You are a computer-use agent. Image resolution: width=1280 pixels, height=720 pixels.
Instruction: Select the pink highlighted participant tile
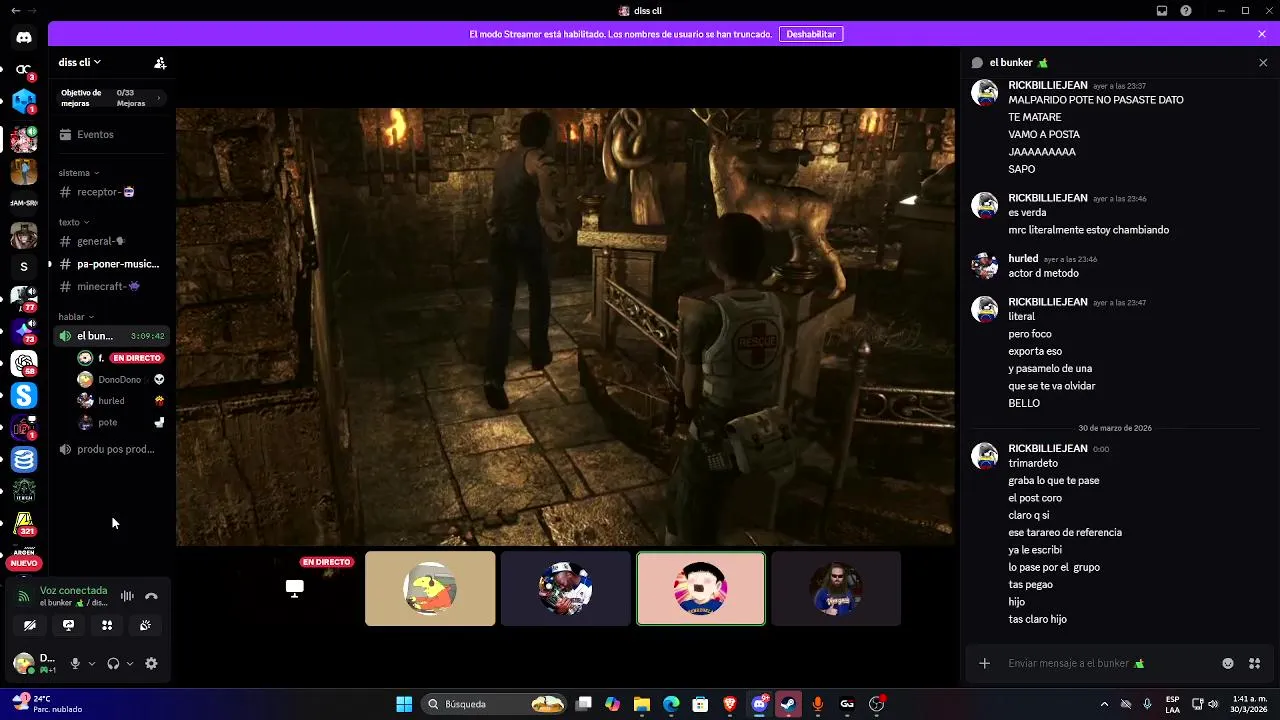pos(701,589)
